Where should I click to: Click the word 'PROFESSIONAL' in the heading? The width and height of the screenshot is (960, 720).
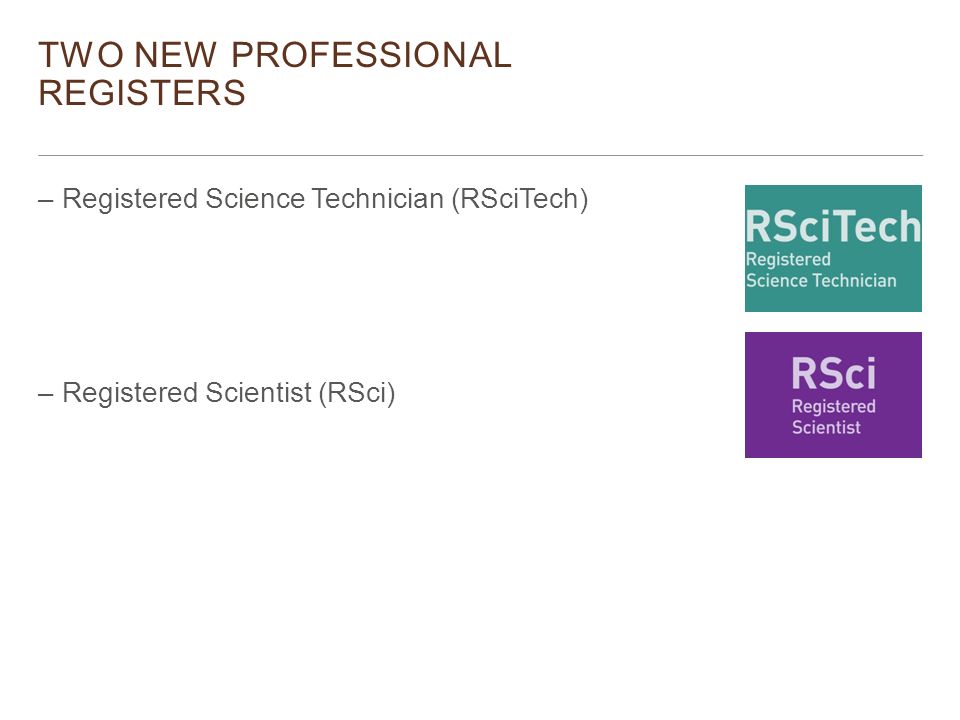point(371,55)
